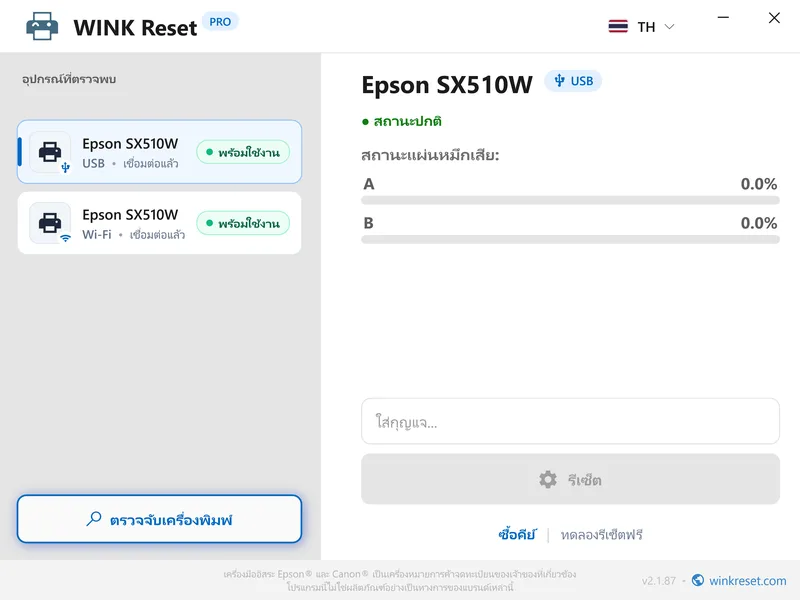800x600 pixels.
Task: Click the printer icon on the Wi-Fi device
Action: pyautogui.click(x=50, y=223)
